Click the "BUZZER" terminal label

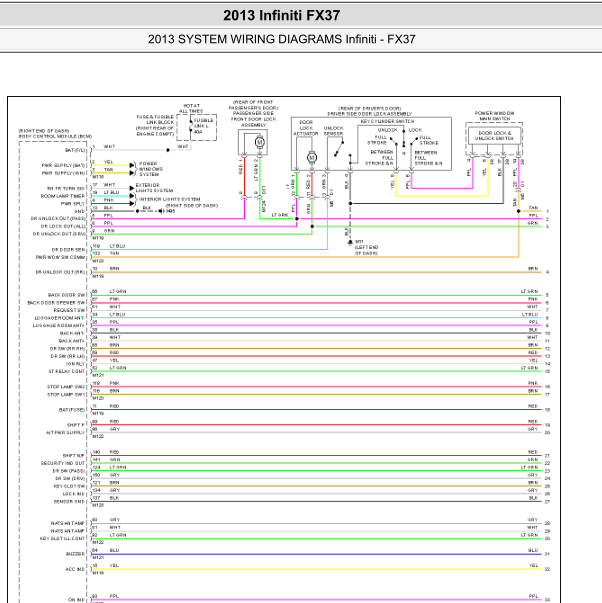point(75,554)
